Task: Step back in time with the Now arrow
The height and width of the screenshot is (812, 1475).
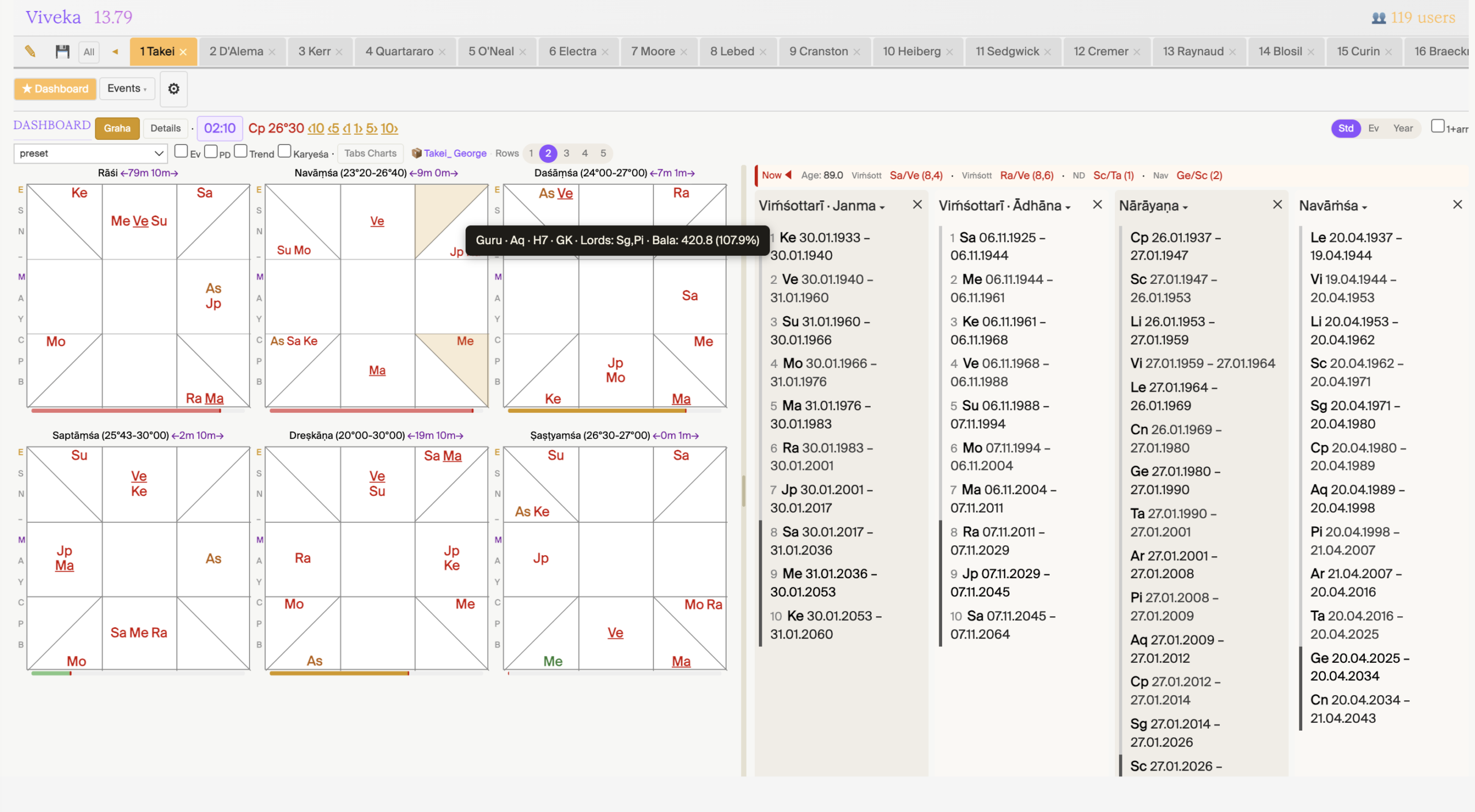Action: (x=787, y=175)
